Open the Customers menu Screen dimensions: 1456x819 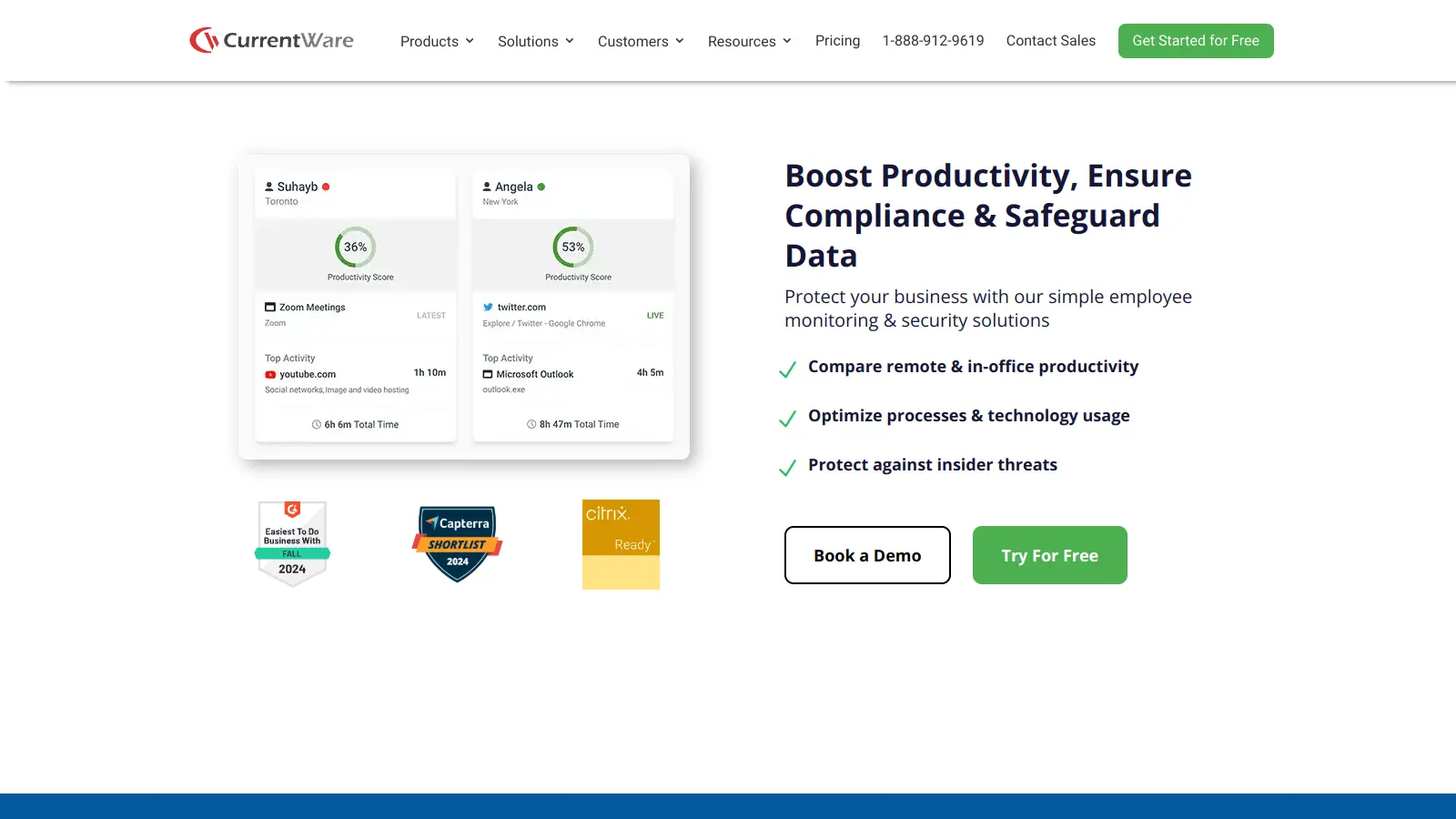click(x=640, y=41)
